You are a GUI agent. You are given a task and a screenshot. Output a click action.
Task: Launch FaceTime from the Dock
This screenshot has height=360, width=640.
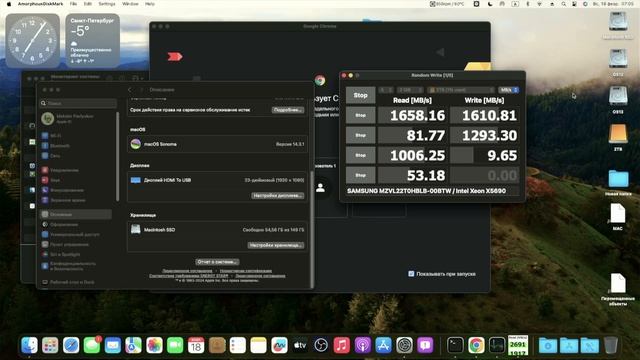click(175, 345)
